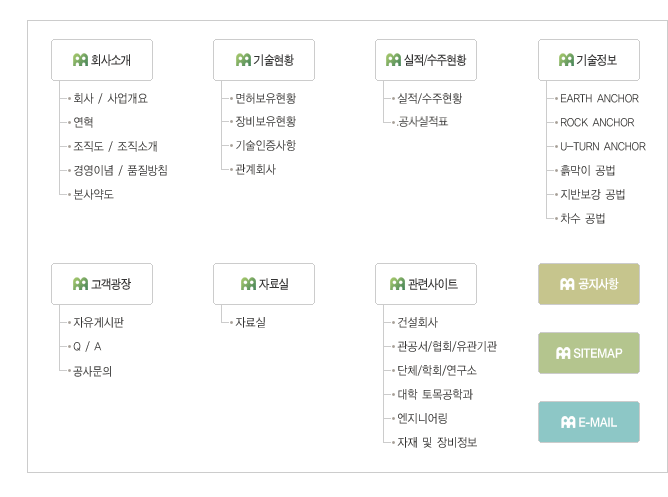Select the 관련사이트 heading box
Screen dimensions: 668x497
pyautogui.click(x=426, y=284)
